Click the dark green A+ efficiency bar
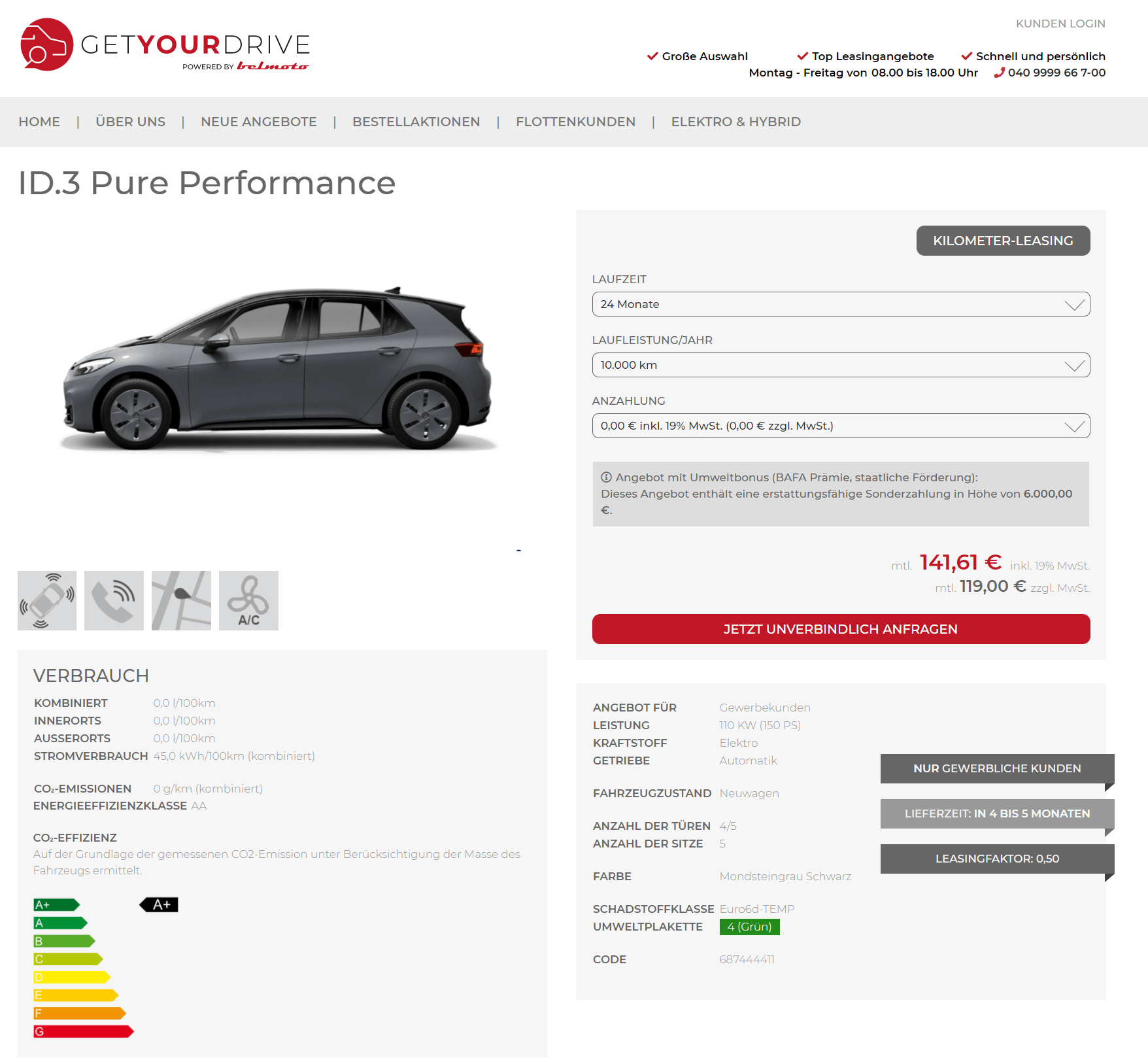 [57, 904]
